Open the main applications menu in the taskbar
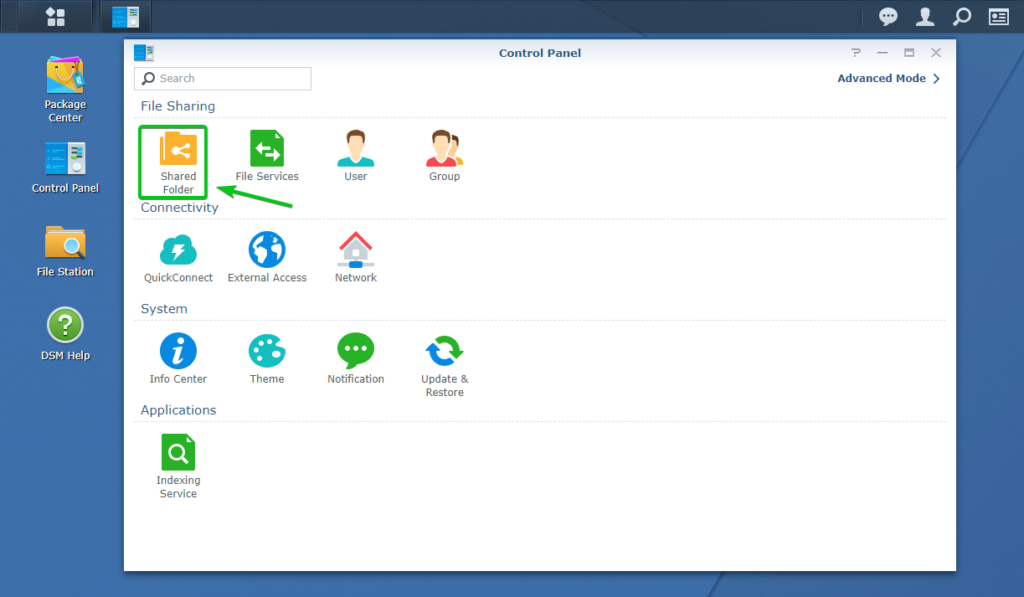 [x=55, y=16]
